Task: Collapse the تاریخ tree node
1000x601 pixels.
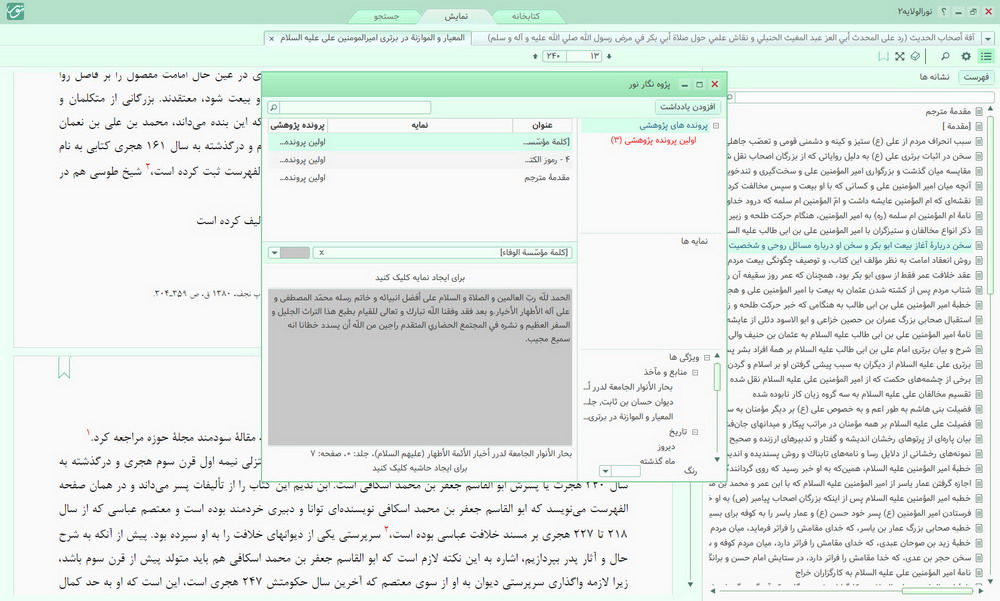Action: tap(695, 432)
